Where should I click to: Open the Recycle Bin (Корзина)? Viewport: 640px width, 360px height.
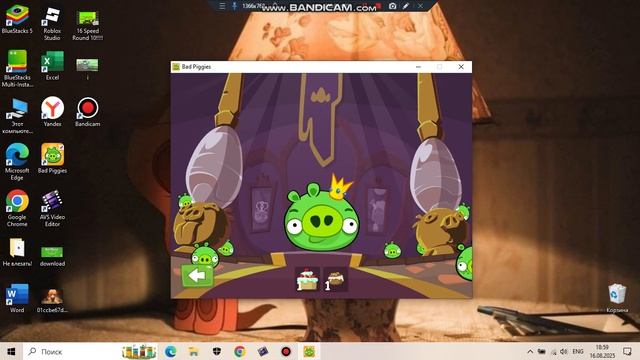[x=617, y=298]
